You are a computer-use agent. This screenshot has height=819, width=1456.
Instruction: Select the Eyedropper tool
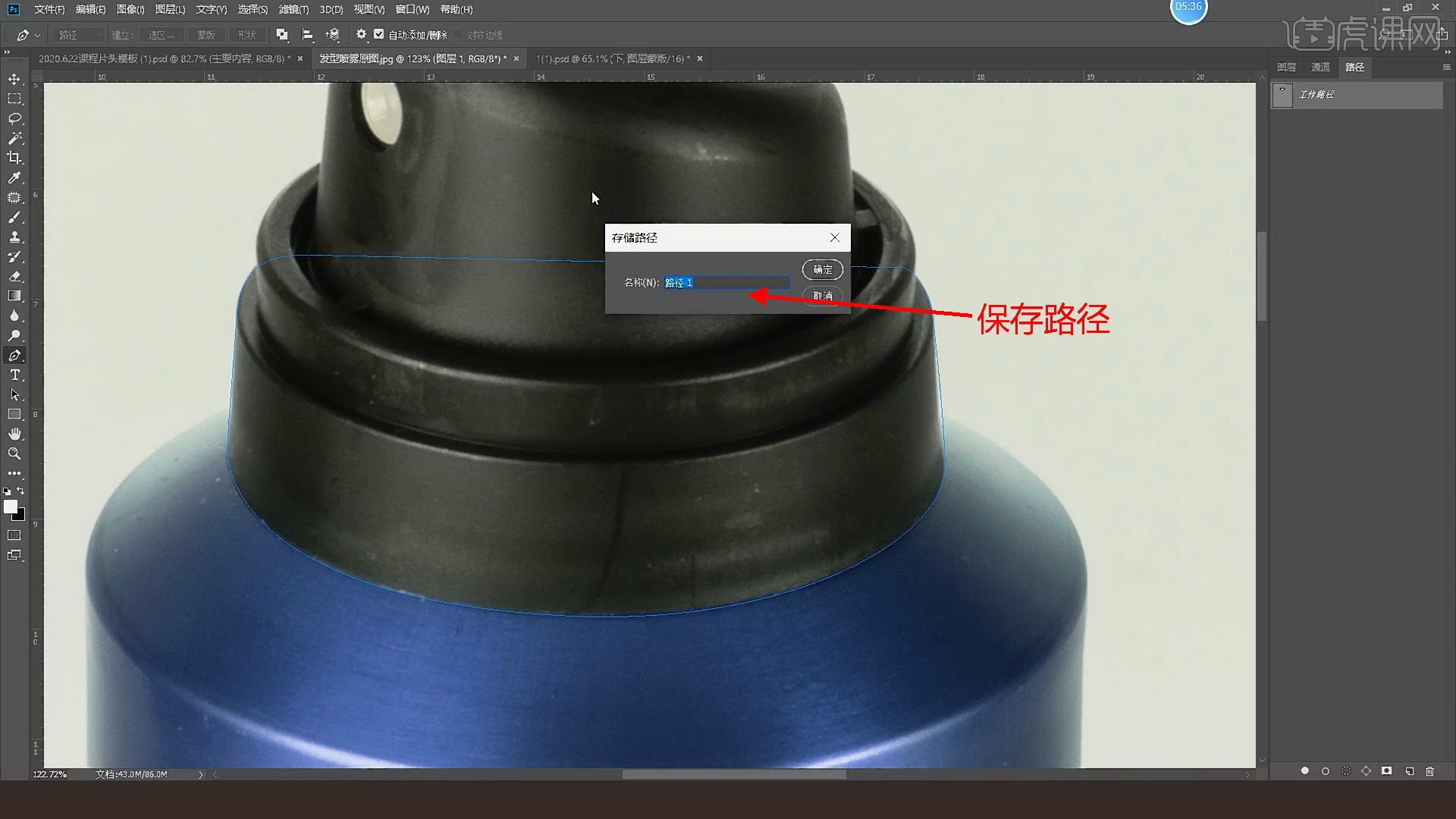pyautogui.click(x=14, y=177)
